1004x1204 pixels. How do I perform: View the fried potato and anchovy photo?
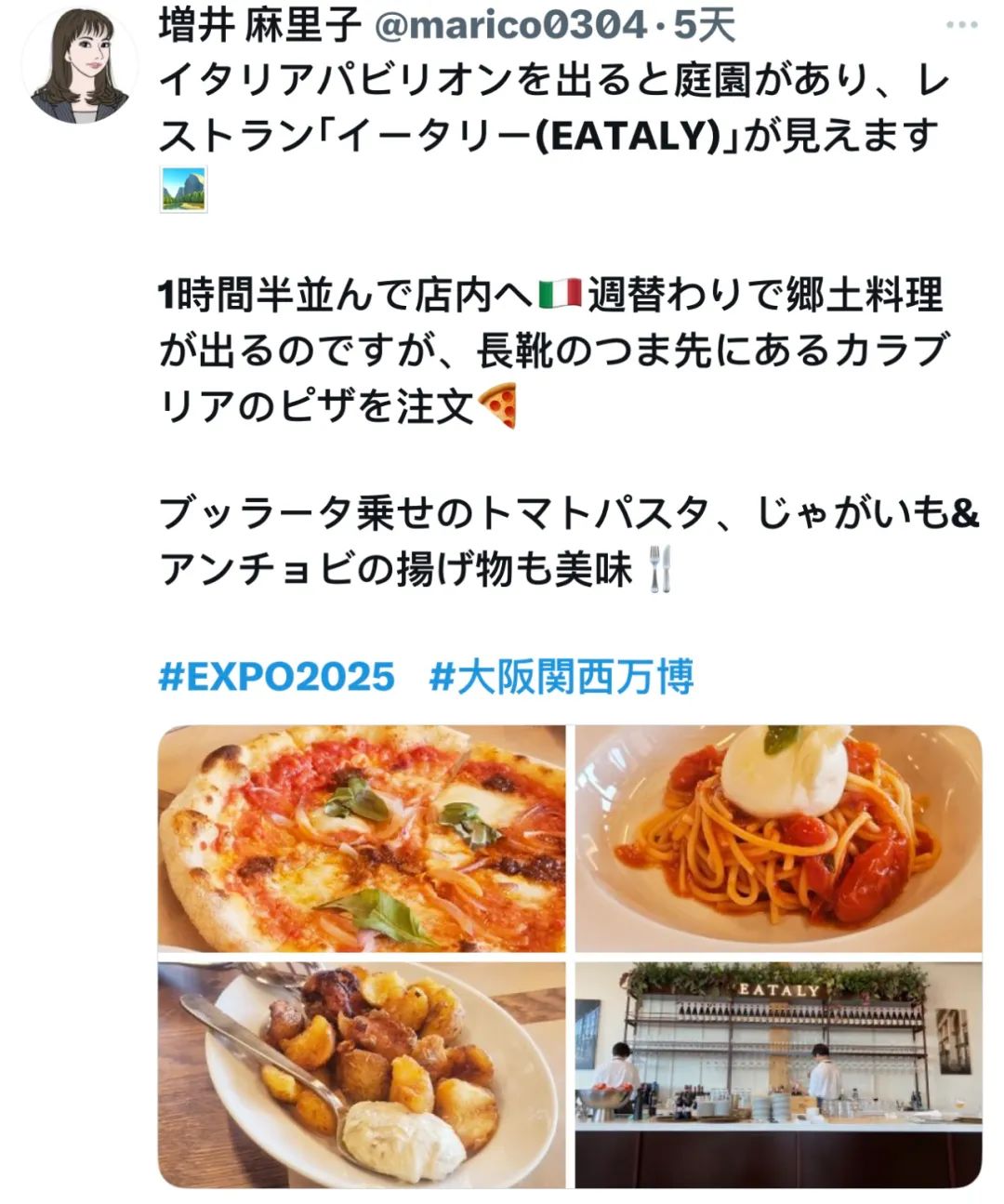(362, 1075)
